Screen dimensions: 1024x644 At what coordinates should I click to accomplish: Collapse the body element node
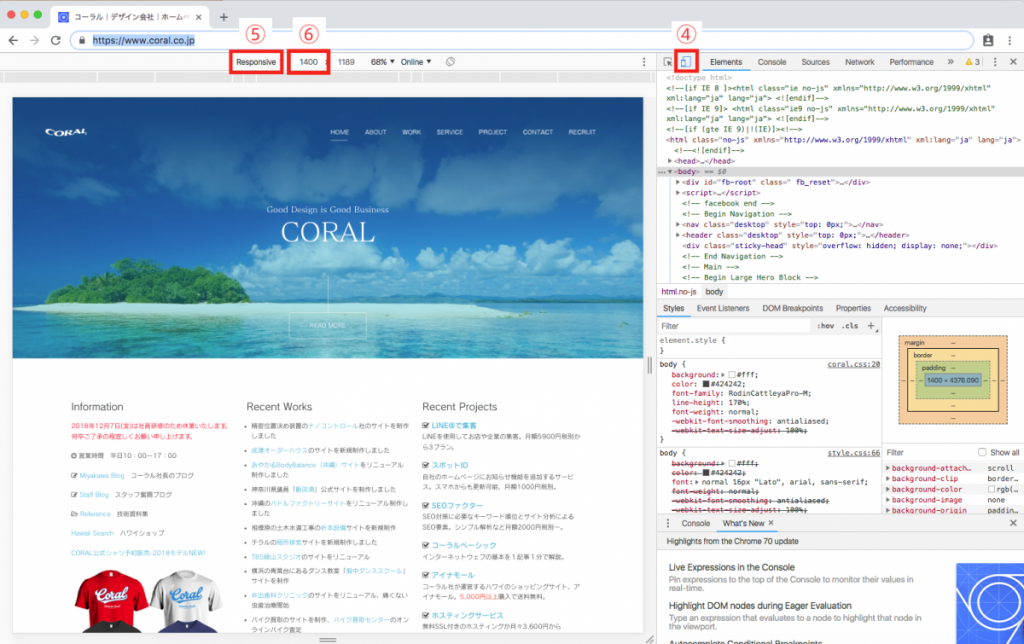[670, 172]
